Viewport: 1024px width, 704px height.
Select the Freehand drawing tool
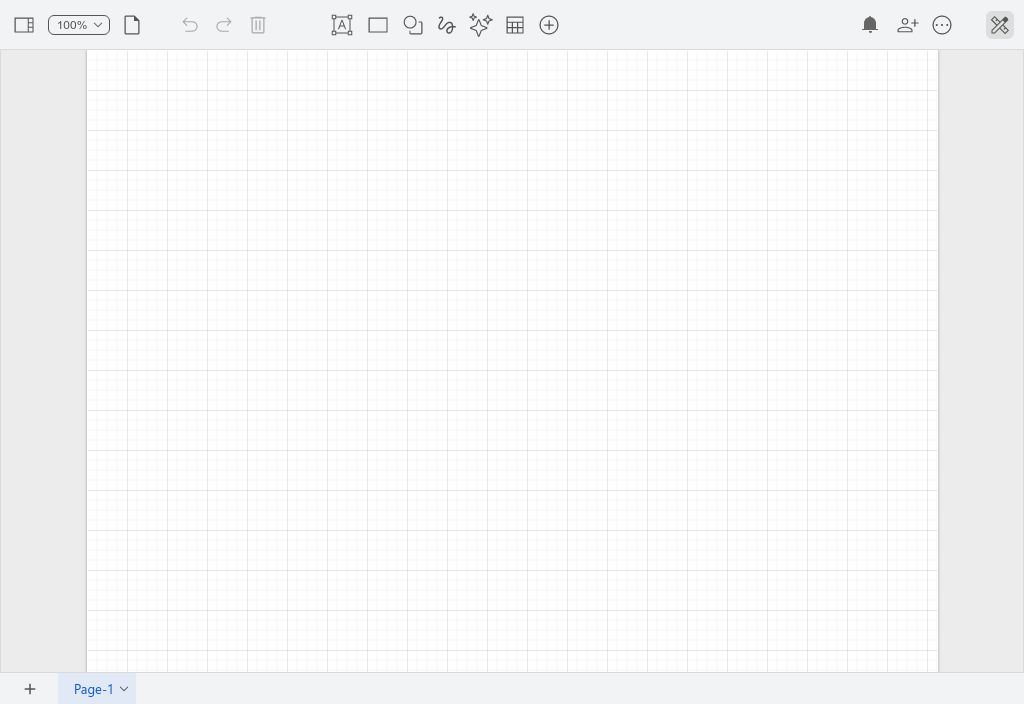click(447, 25)
